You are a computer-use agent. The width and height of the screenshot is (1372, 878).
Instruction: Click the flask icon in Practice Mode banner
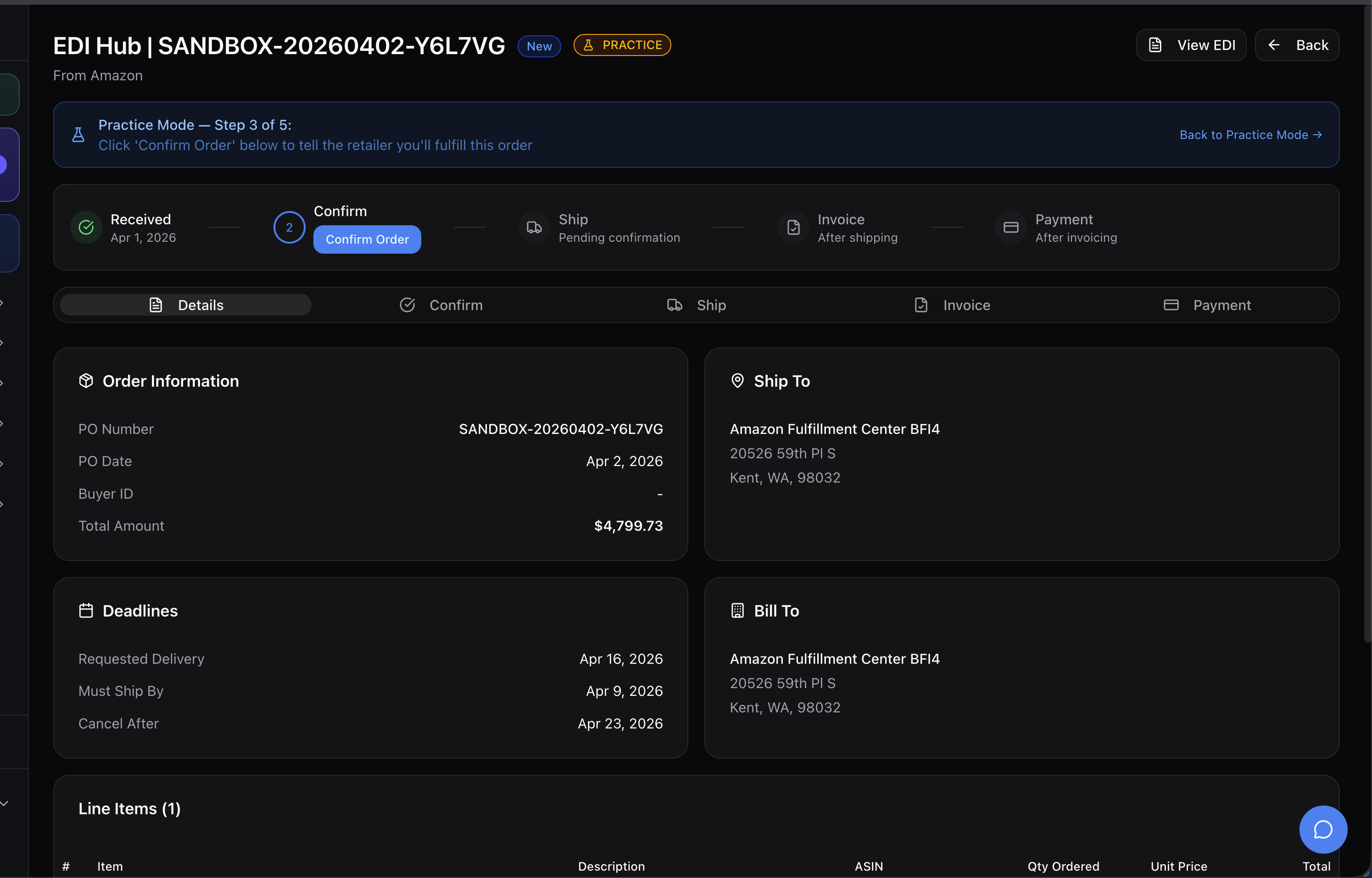point(78,134)
